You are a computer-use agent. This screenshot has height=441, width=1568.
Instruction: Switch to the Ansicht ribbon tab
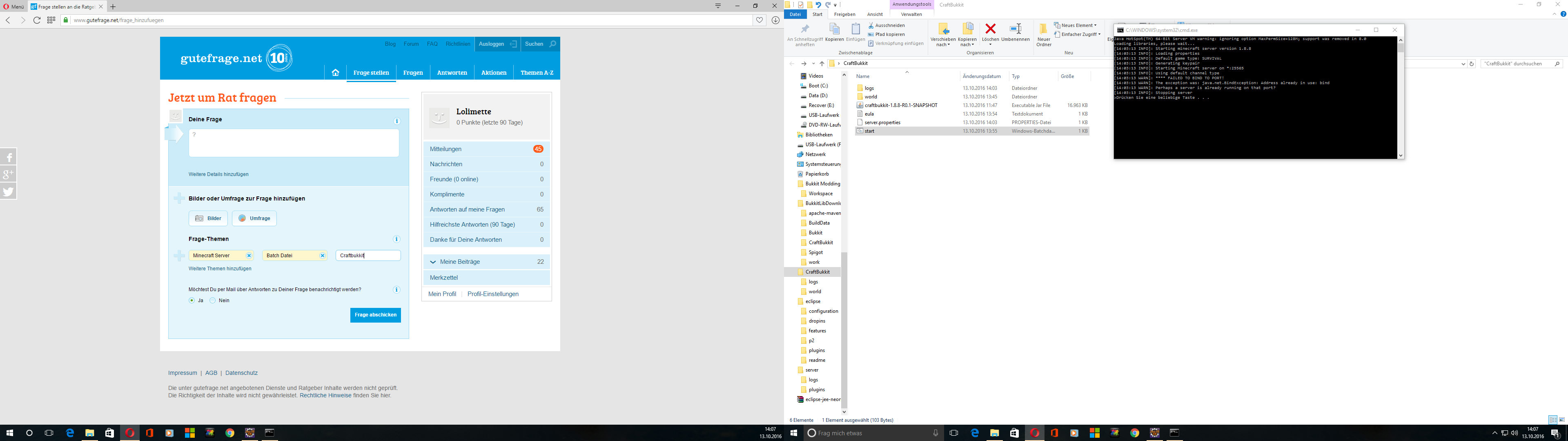pos(875,15)
